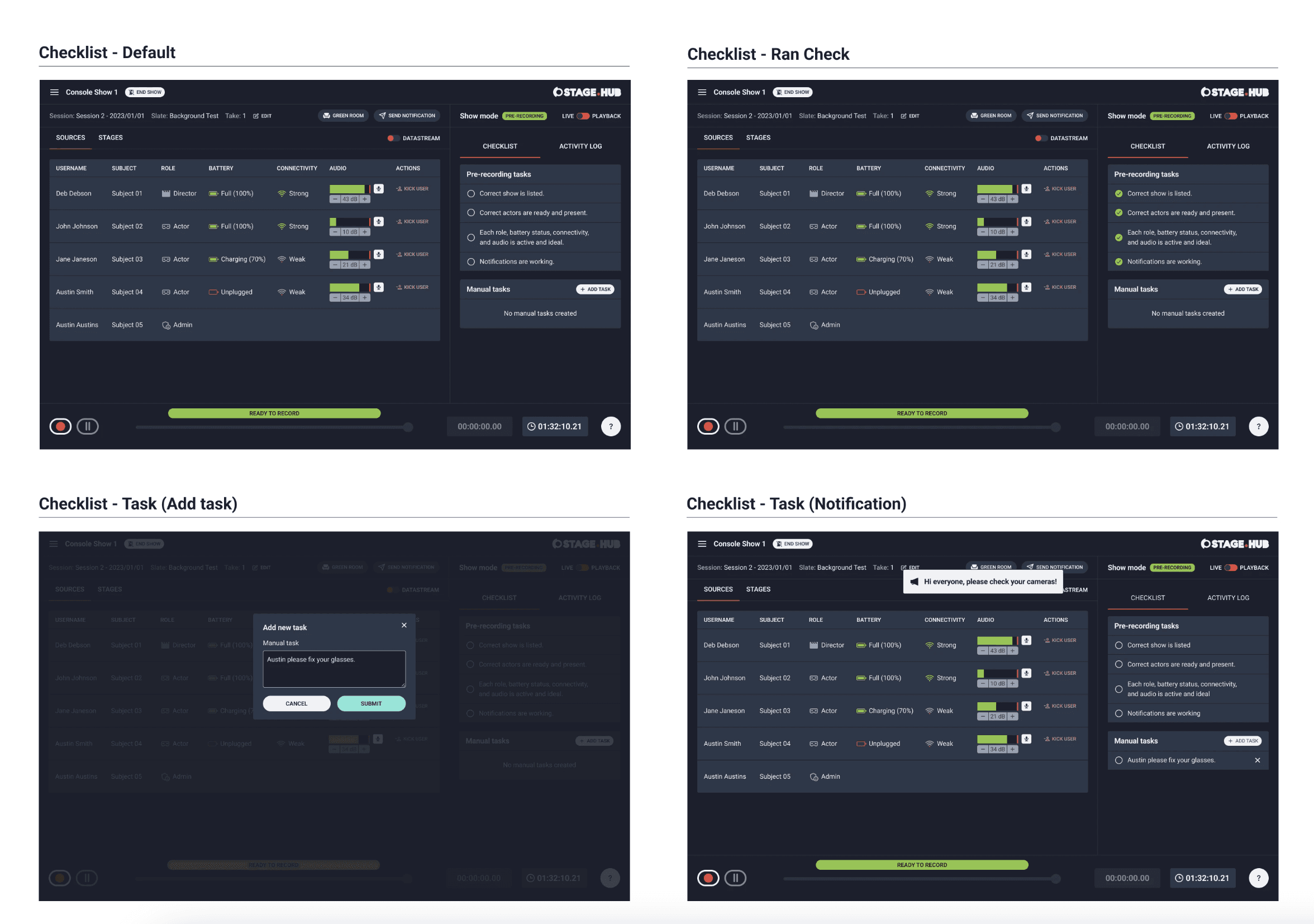Toggle Datastream switch in Checklist - Default
The image size is (1314, 924).
tap(393, 139)
